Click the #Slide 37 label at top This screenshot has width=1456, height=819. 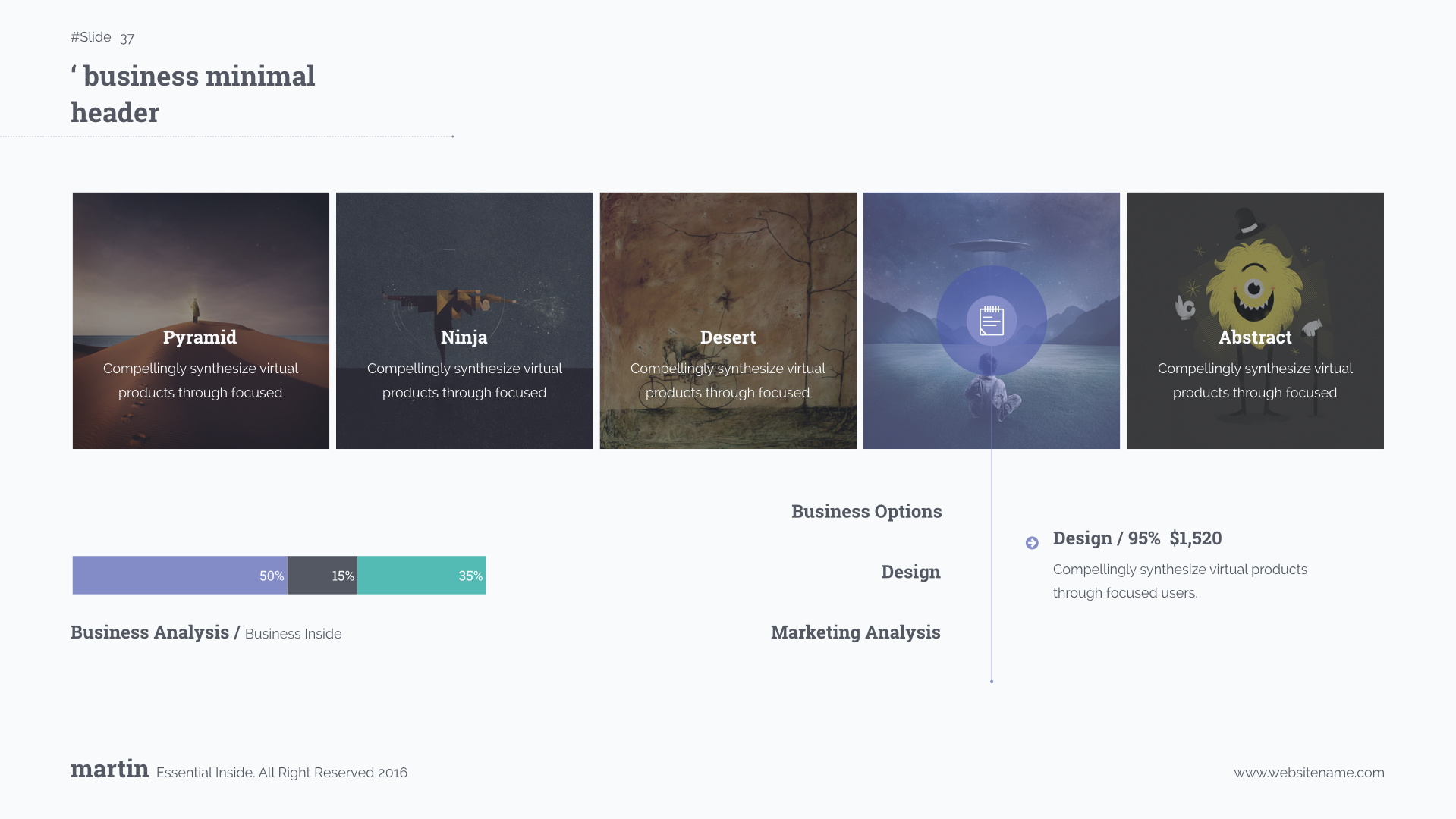(102, 36)
